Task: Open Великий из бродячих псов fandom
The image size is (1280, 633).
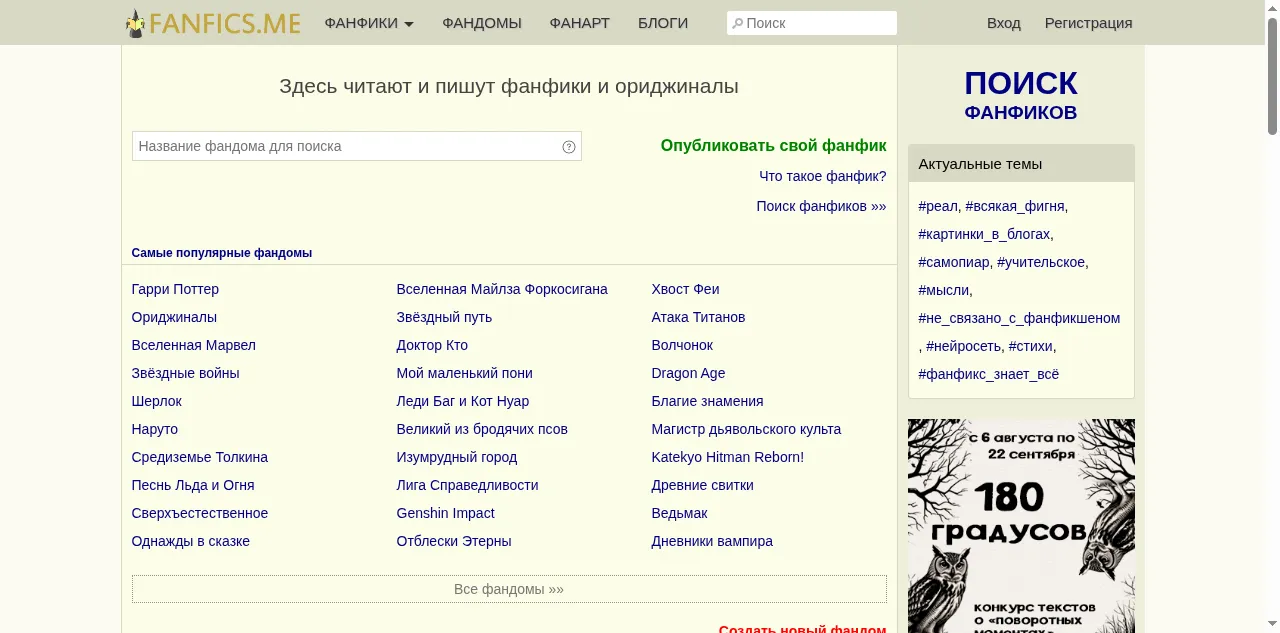Action: click(482, 429)
